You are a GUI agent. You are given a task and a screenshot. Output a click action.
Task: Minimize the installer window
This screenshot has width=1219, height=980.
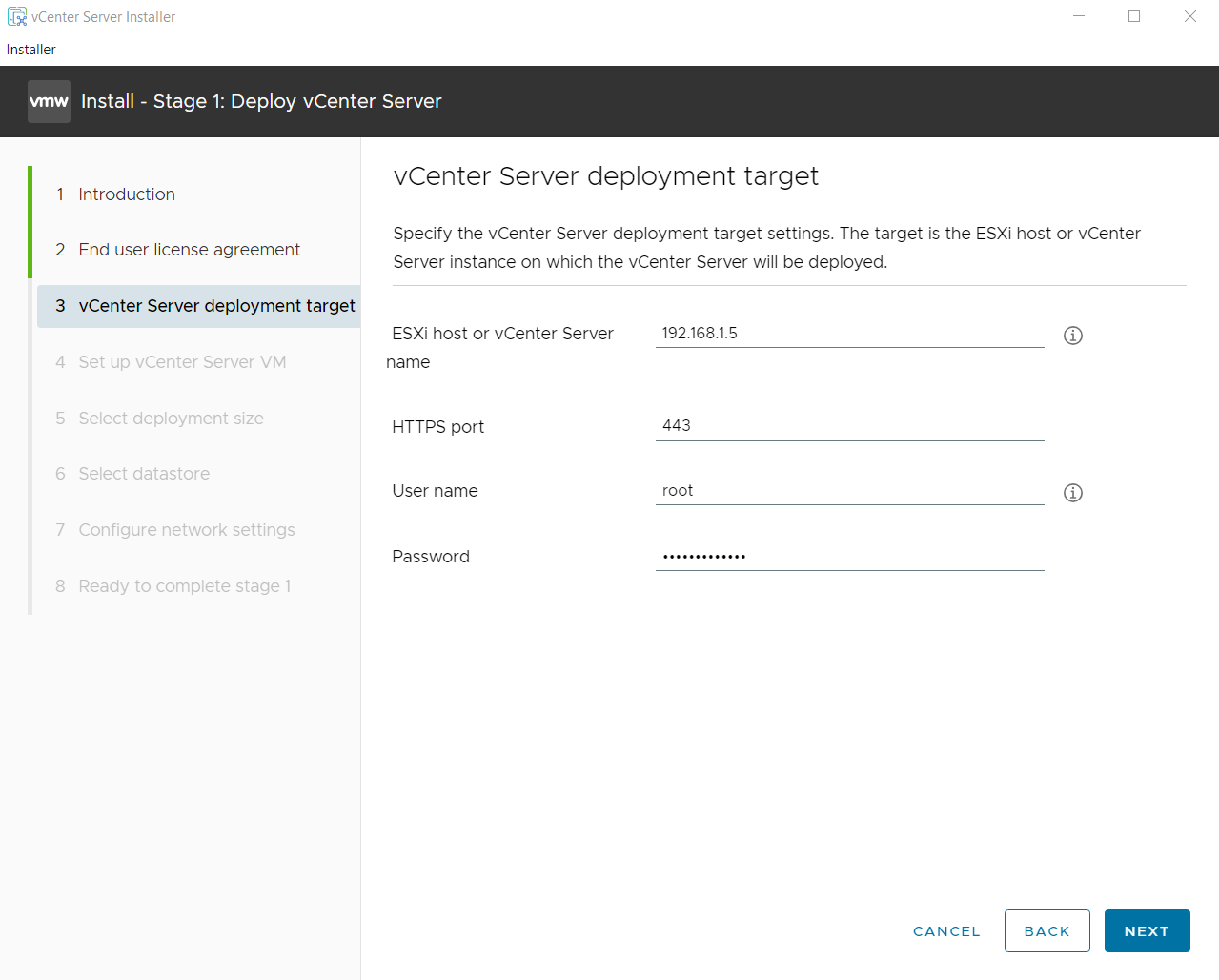coord(1078,16)
